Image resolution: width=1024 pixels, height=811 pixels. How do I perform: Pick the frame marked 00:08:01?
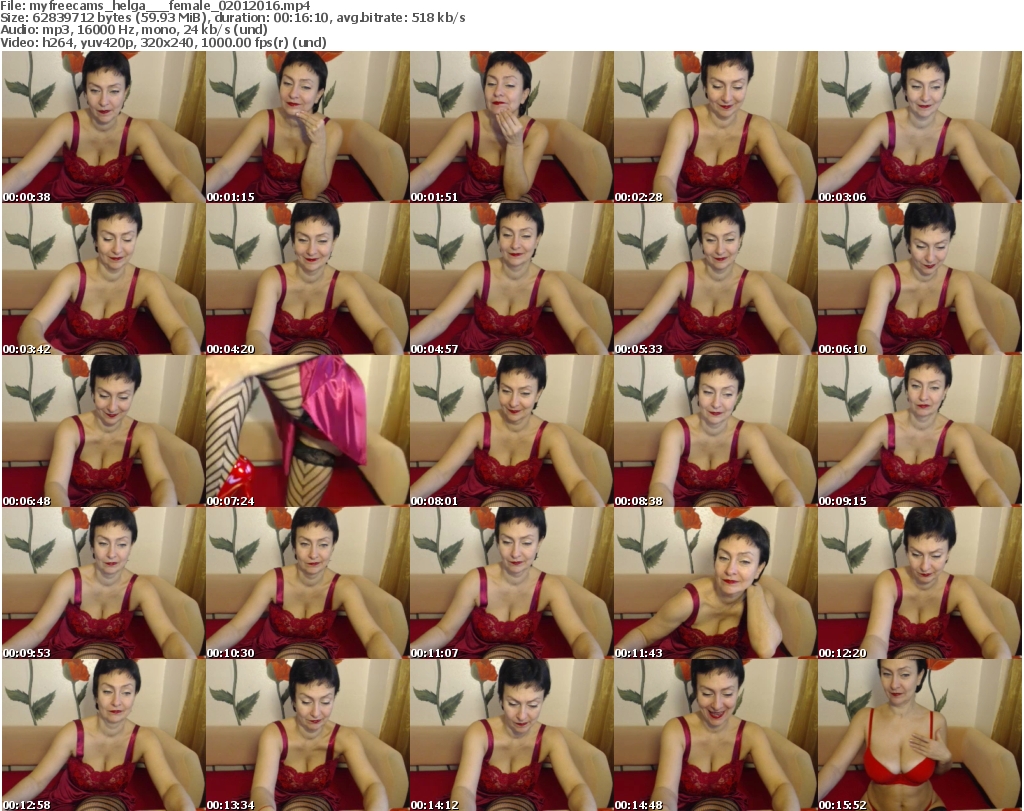pyautogui.click(x=511, y=431)
